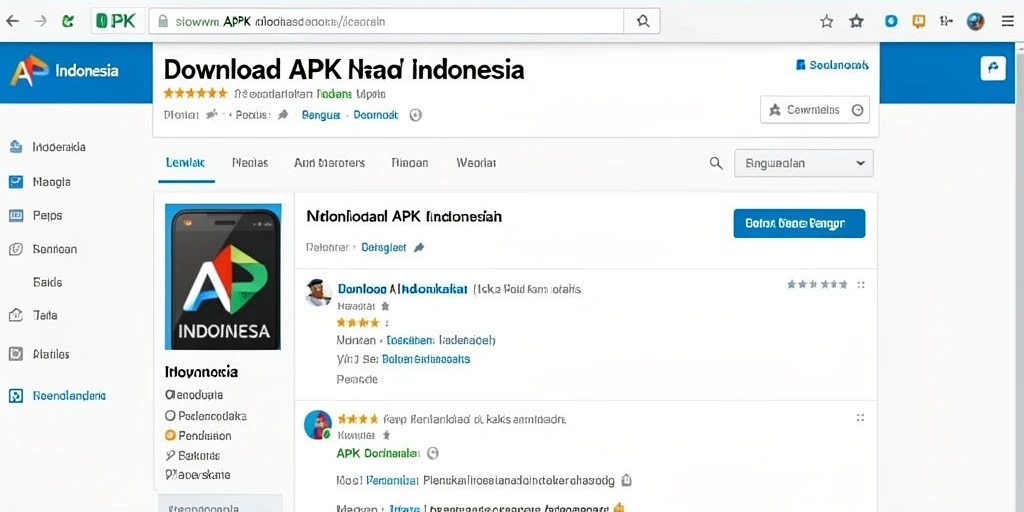Reload the page with the green refresh icon
1024x512 pixels.
point(67,21)
